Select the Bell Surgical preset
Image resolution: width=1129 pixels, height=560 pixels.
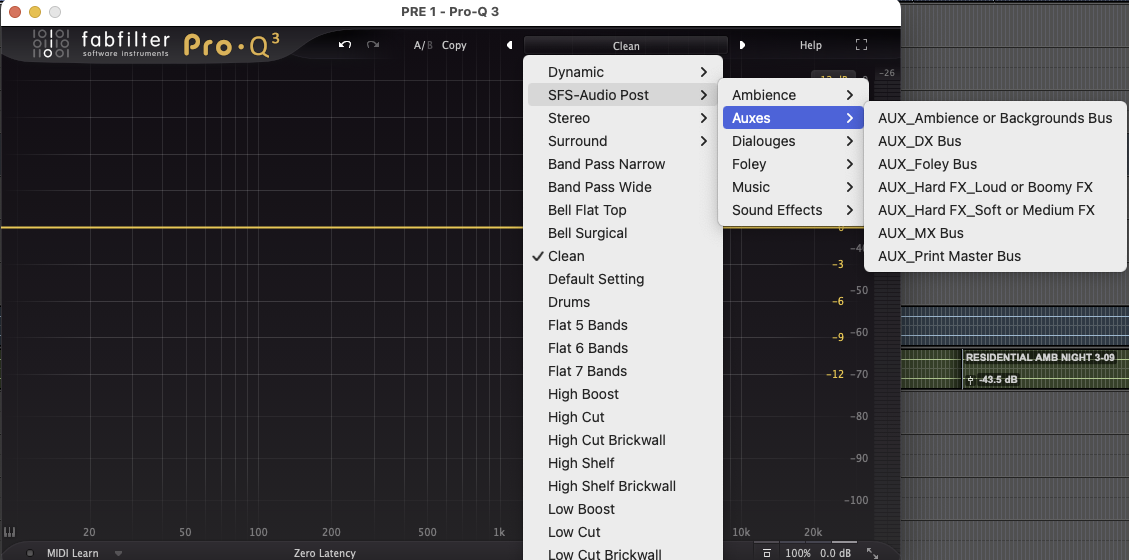point(587,233)
